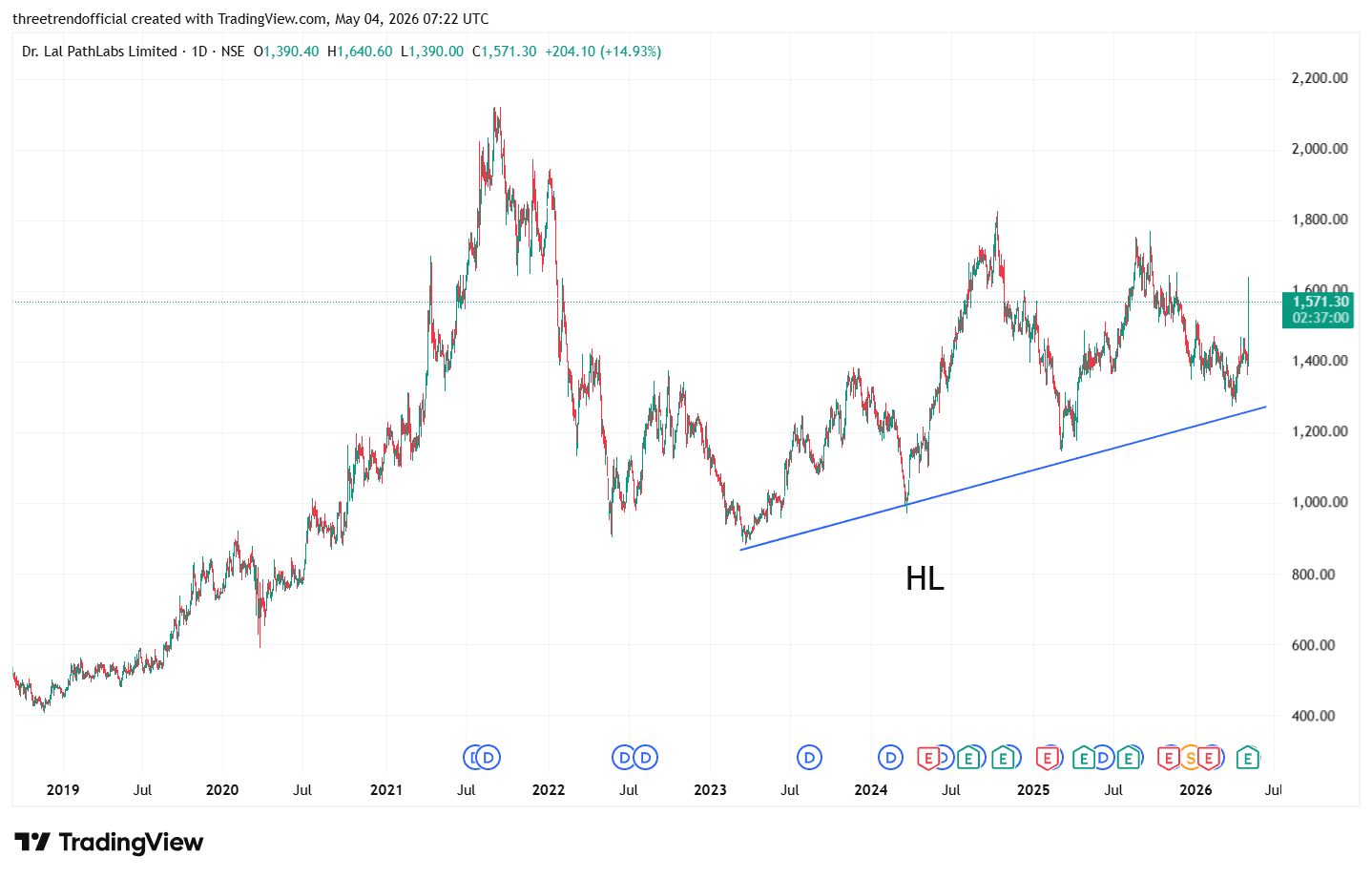Click the threetrendofficial snapshot caption at top

pyautogui.click(x=250, y=19)
